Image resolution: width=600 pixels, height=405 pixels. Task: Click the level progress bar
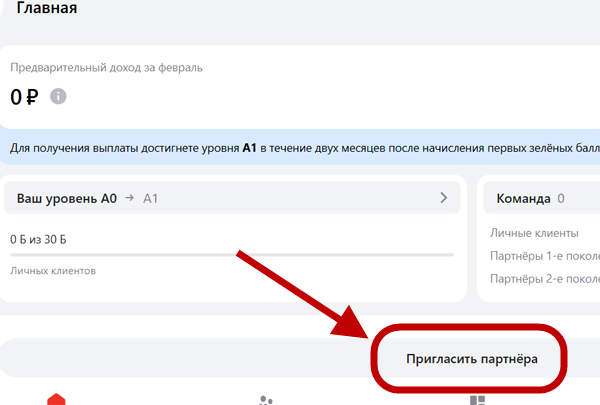[232, 255]
